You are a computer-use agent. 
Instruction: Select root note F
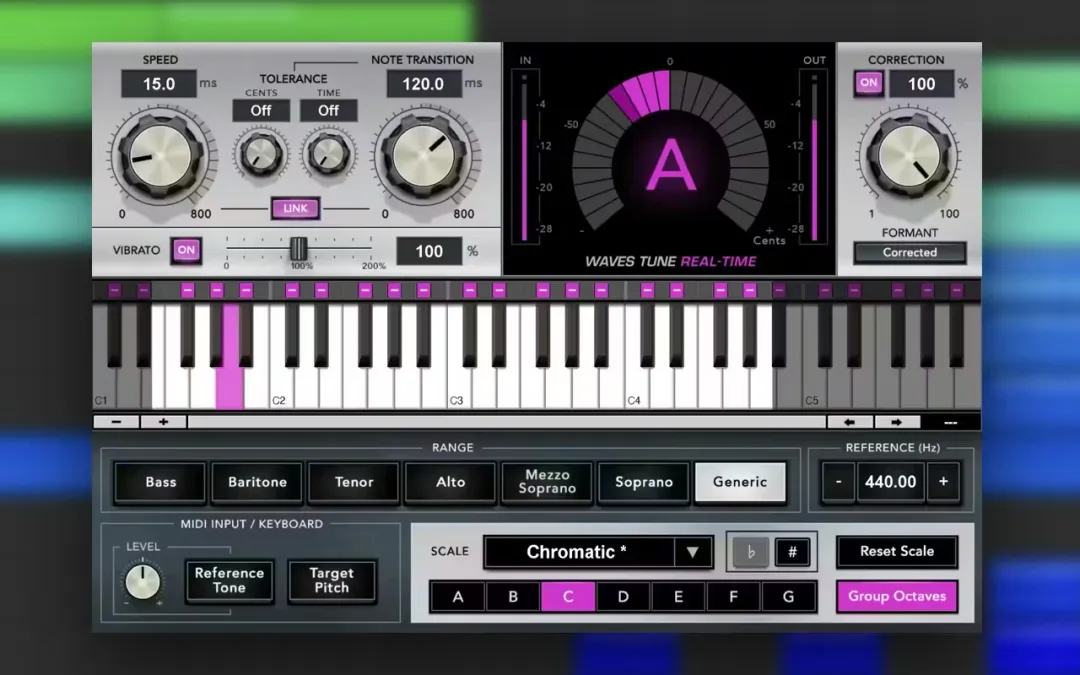(734, 597)
